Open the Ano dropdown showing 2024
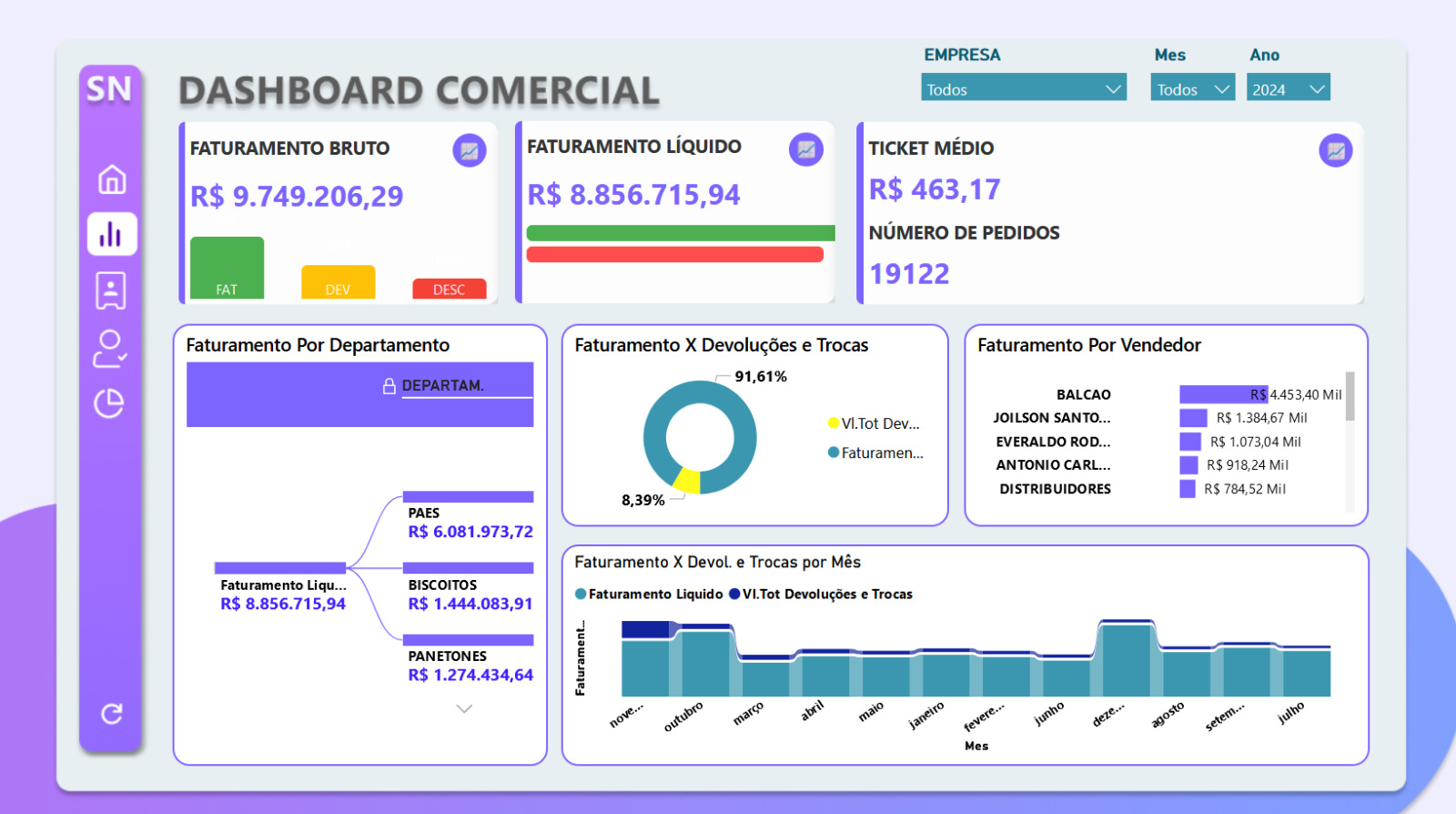 coord(1288,89)
